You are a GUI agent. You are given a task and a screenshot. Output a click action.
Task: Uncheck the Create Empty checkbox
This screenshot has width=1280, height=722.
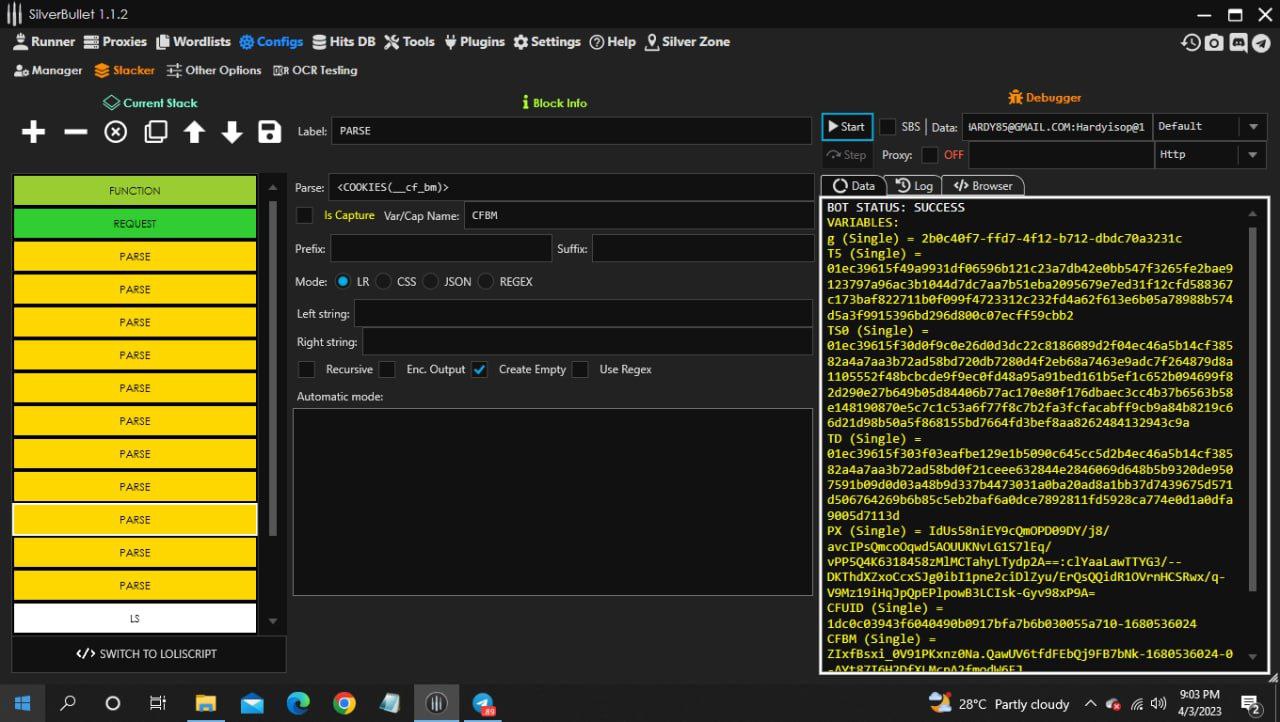point(480,369)
